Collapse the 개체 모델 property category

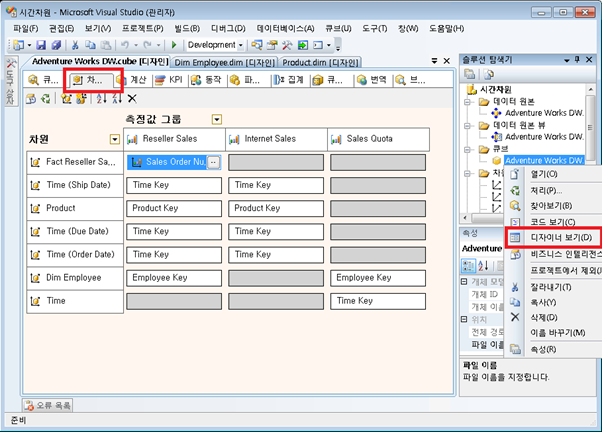tap(464, 282)
